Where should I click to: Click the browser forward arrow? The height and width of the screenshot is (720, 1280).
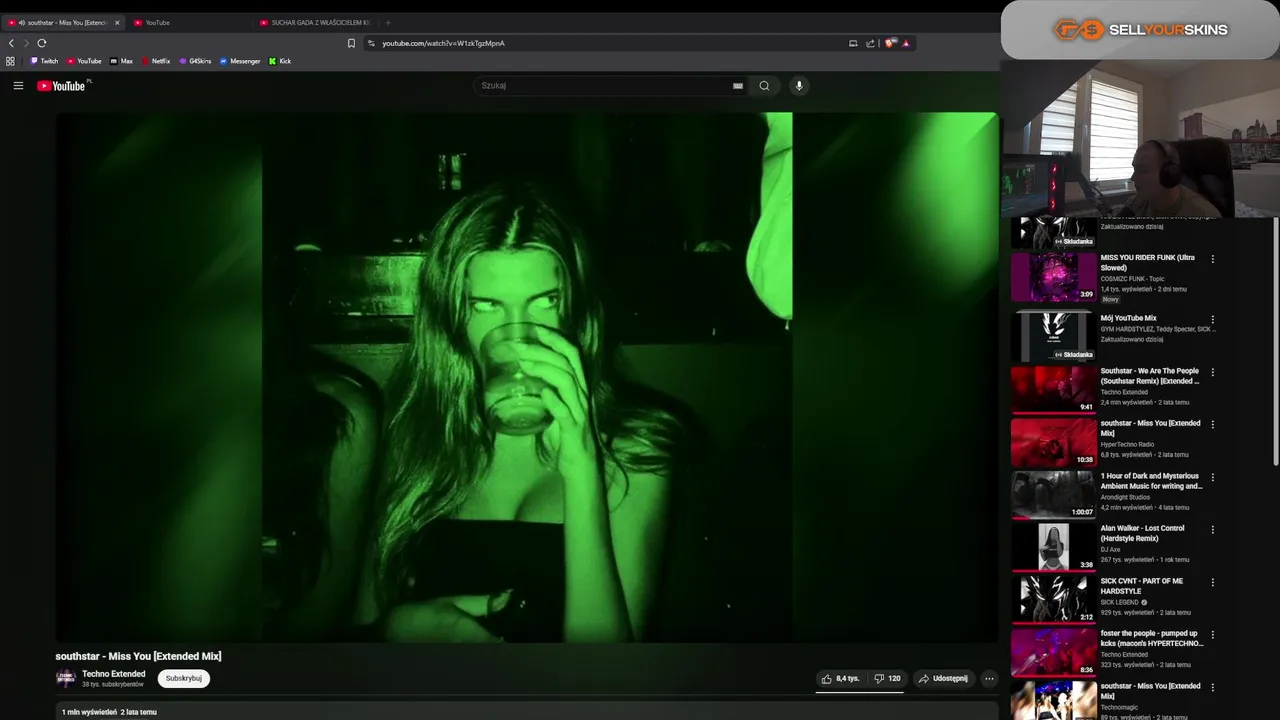26,43
